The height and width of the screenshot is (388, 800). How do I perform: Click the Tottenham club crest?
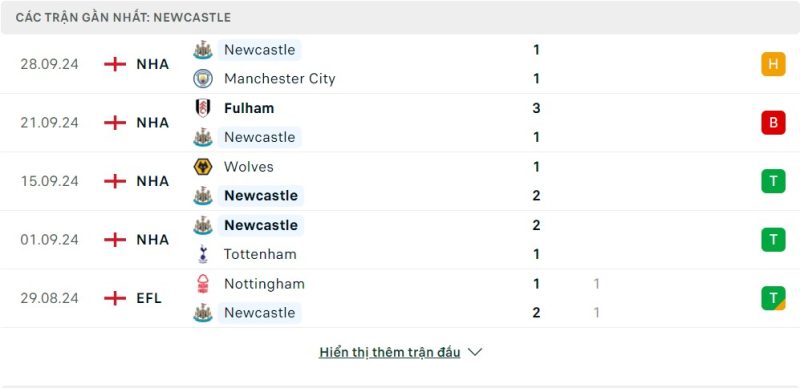click(203, 254)
